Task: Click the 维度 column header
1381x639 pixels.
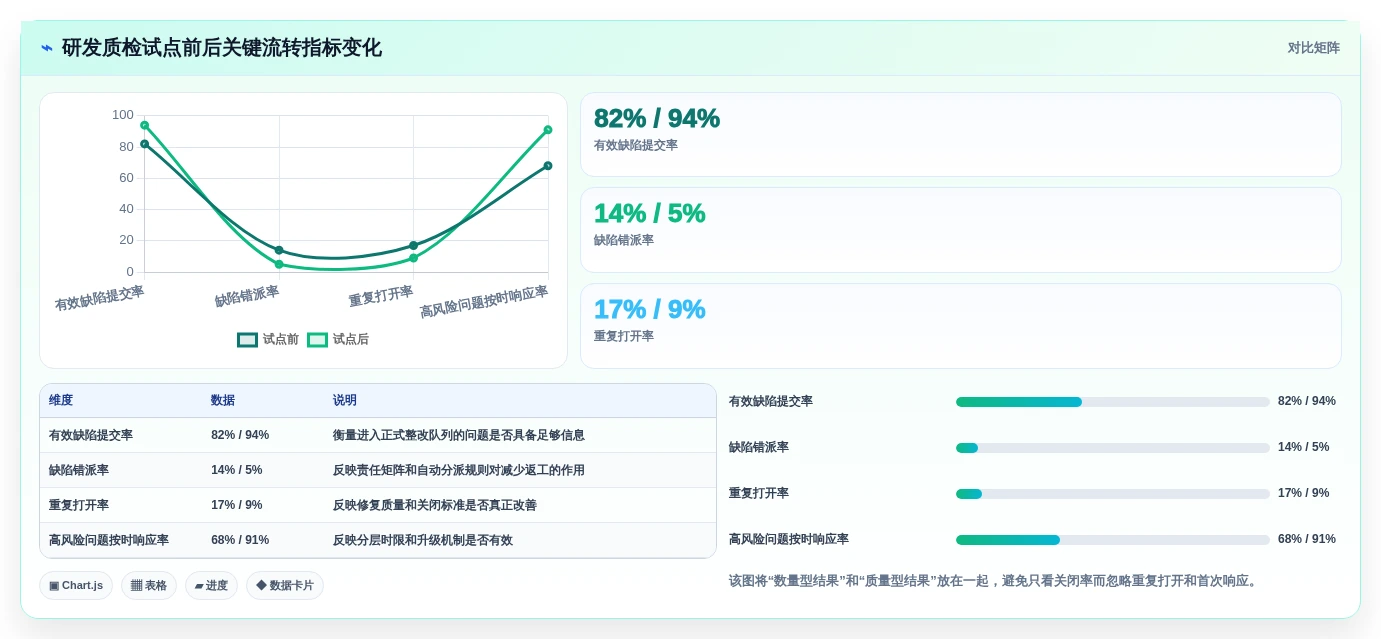Action: [x=61, y=400]
